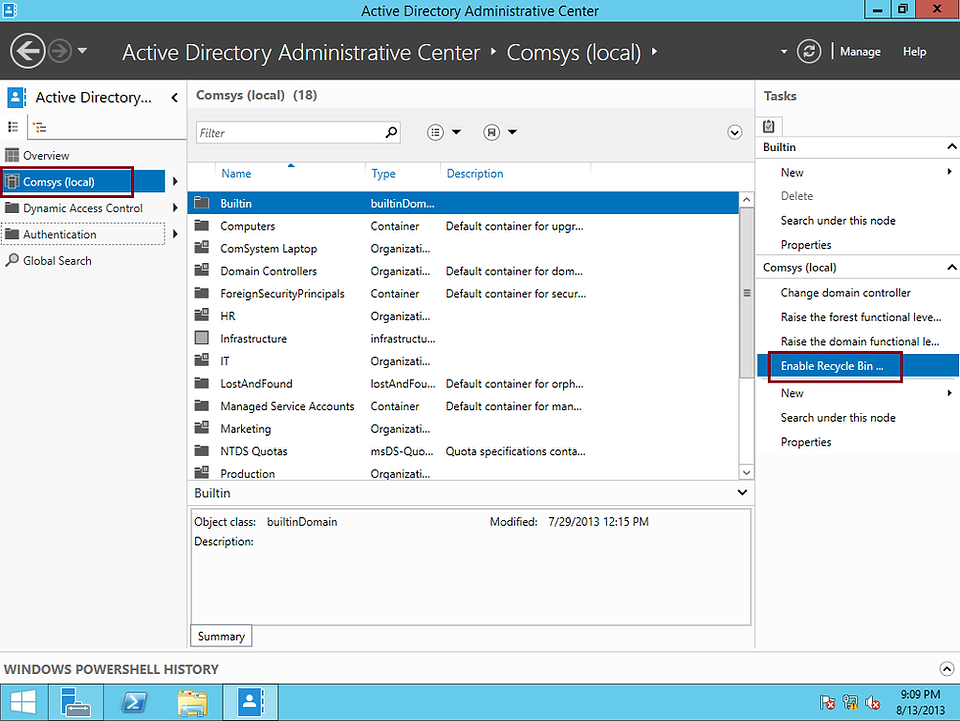This screenshot has height=721, width=960.
Task: Click the IT organizational unit icon
Action: pos(201,361)
